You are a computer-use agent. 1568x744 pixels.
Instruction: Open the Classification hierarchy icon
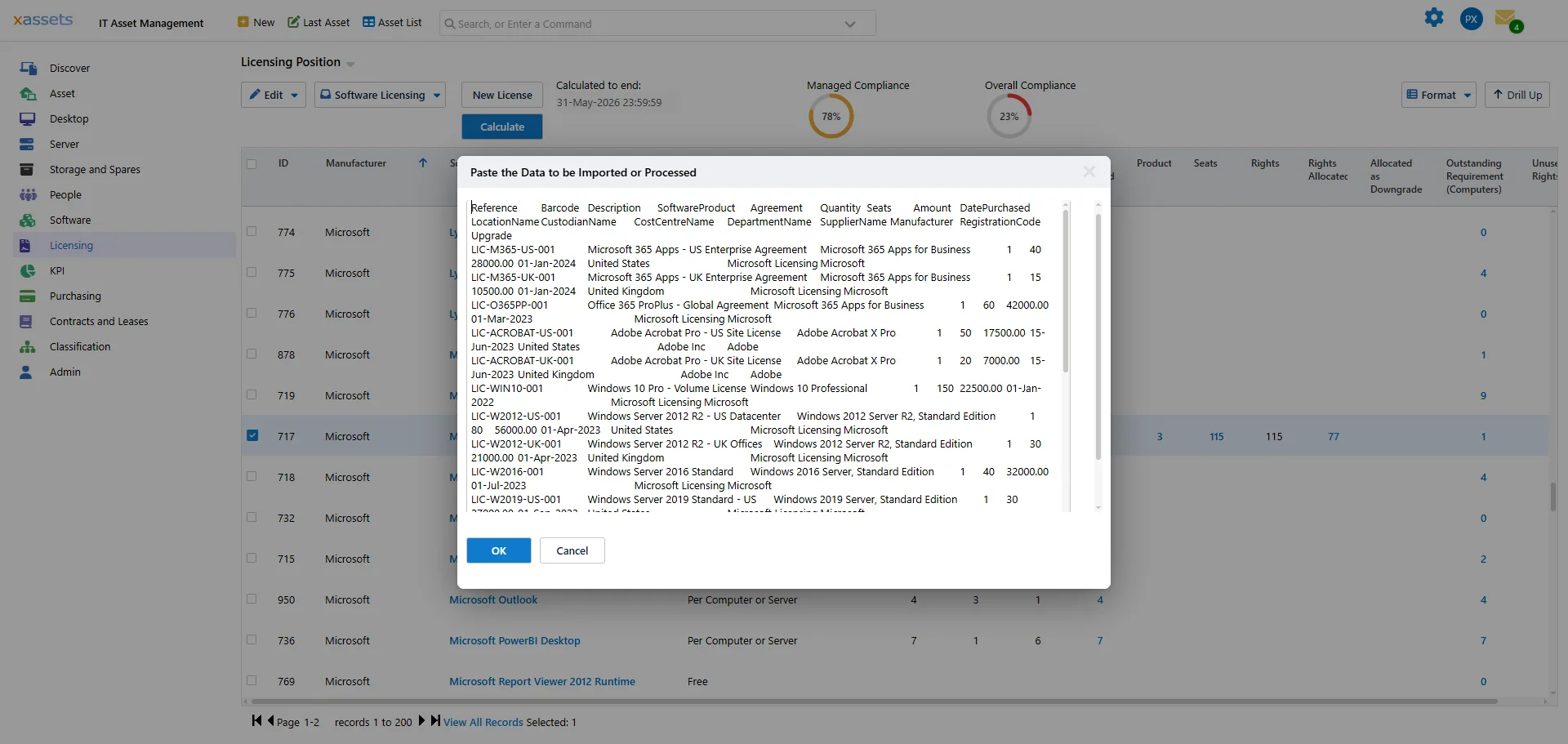click(x=28, y=347)
